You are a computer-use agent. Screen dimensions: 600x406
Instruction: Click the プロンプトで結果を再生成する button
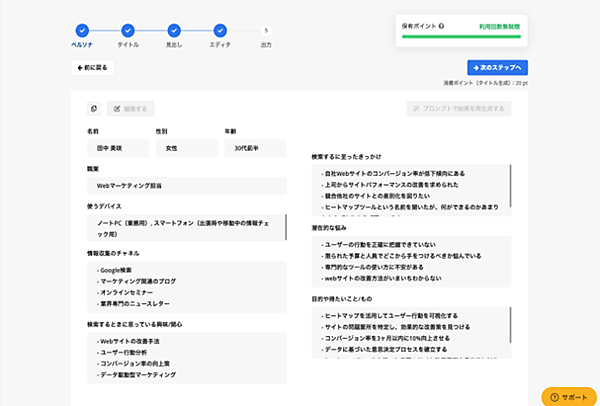[459, 108]
